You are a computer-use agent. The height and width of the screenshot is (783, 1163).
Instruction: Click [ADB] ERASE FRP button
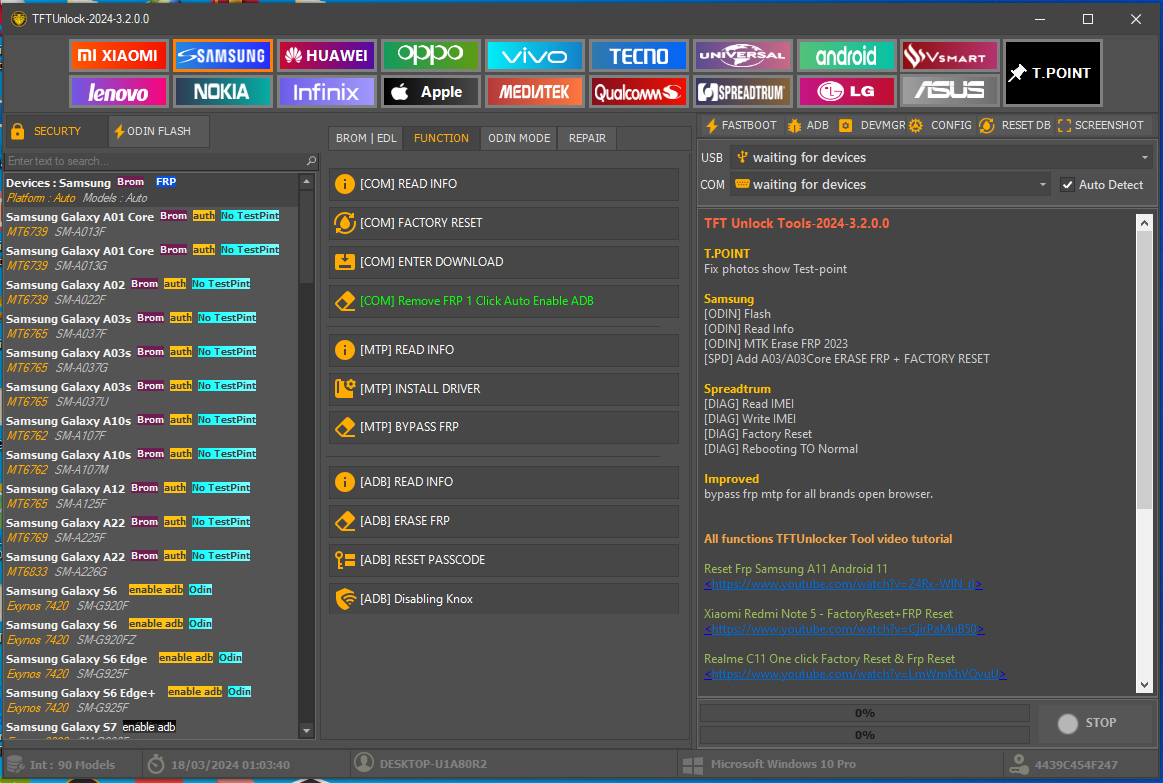click(504, 521)
